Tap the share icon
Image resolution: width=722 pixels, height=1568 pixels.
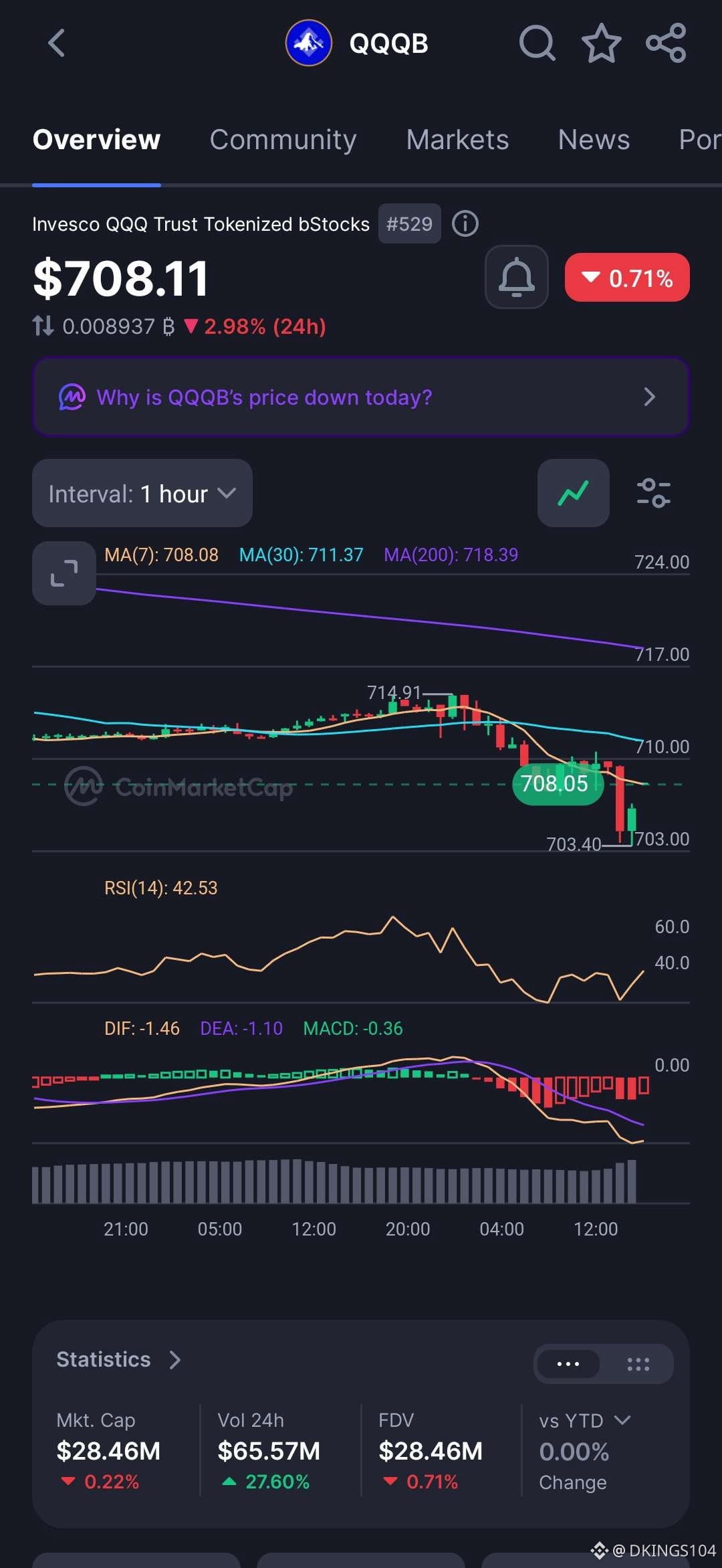point(666,43)
